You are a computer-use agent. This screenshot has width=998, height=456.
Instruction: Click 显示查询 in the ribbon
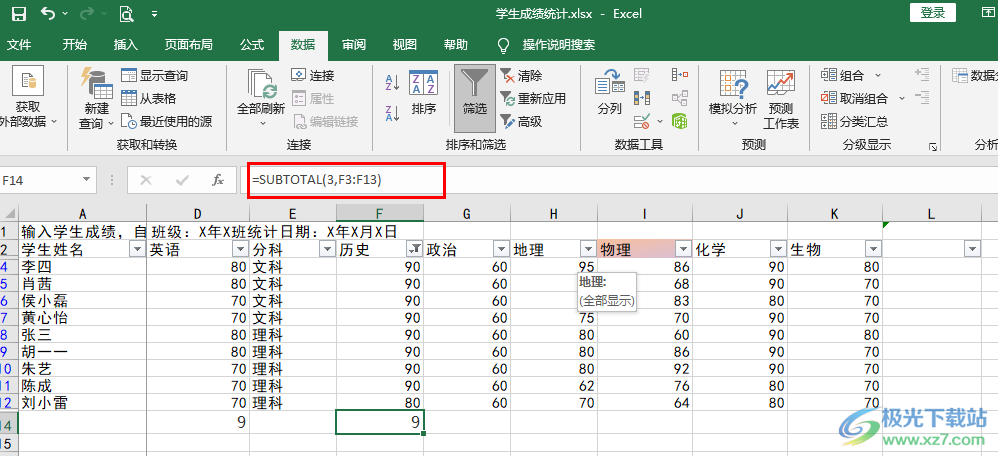(155, 76)
